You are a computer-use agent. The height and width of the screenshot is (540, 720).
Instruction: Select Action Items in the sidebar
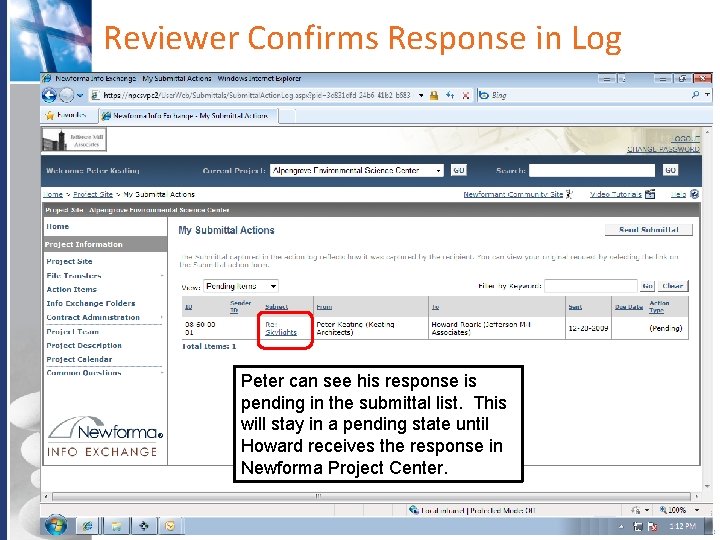coord(71,289)
